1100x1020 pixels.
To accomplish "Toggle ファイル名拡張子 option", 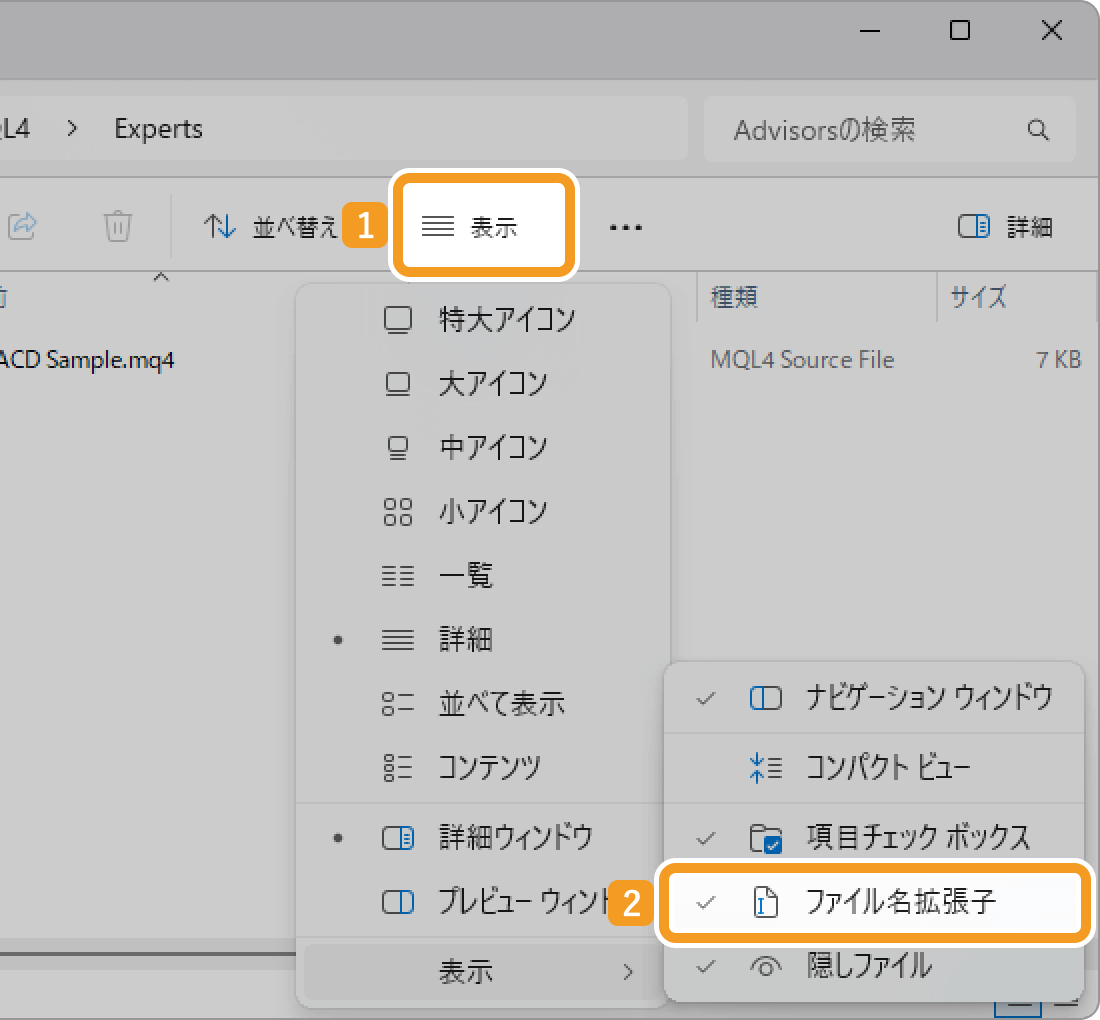I will pos(874,902).
